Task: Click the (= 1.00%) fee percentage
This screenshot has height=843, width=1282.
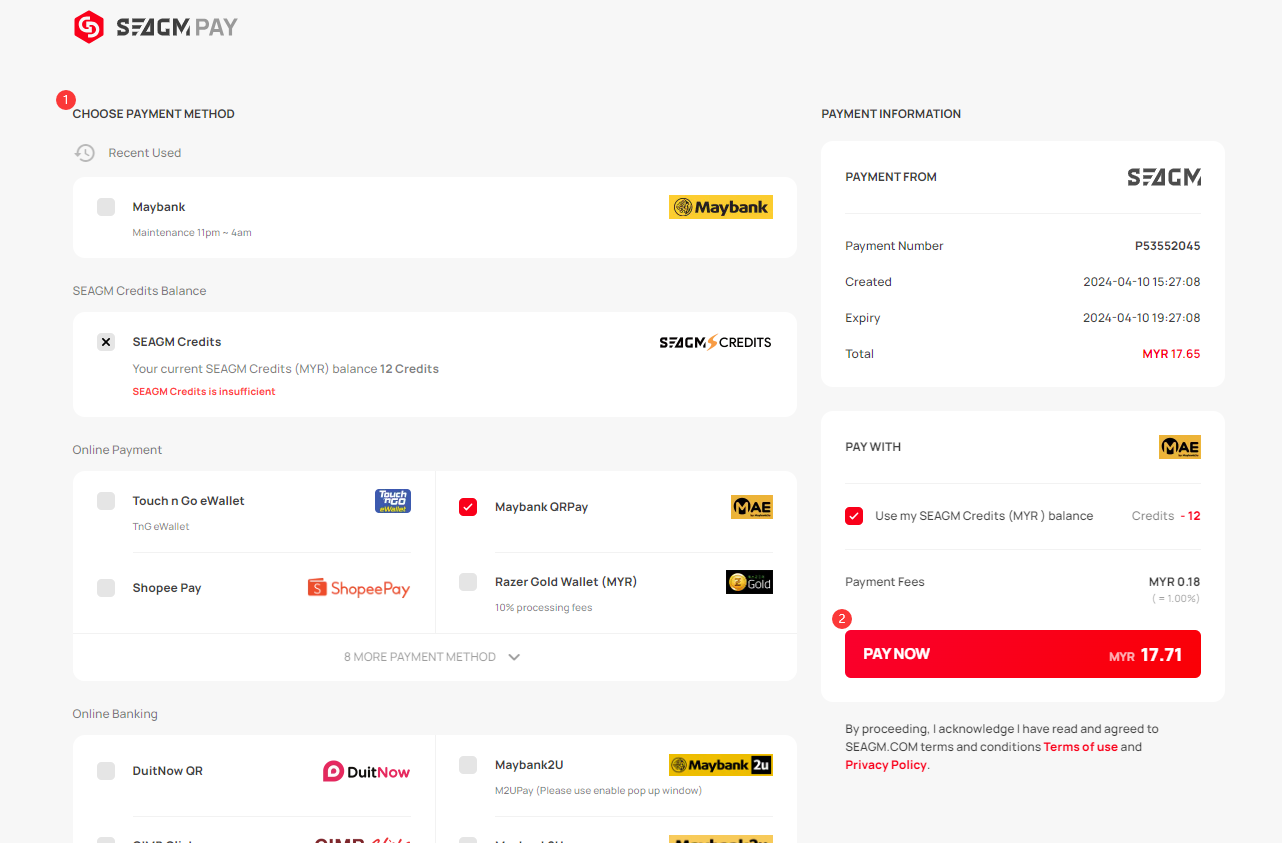Action: pyautogui.click(x=1175, y=599)
